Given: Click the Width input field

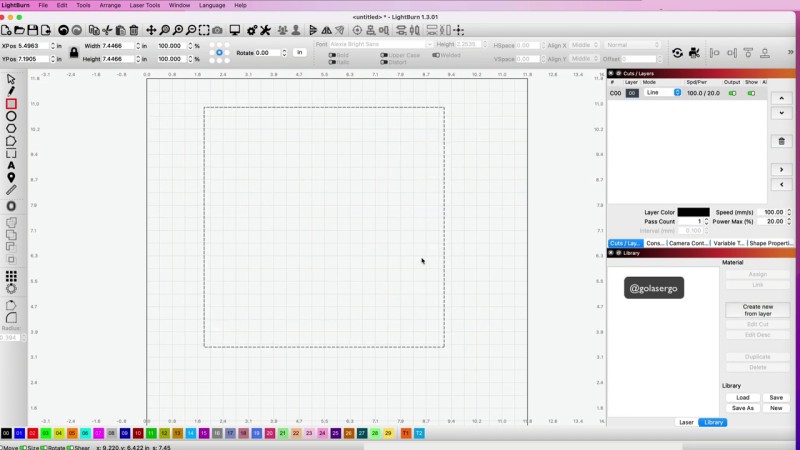Looking at the screenshot, I should click(119, 45).
